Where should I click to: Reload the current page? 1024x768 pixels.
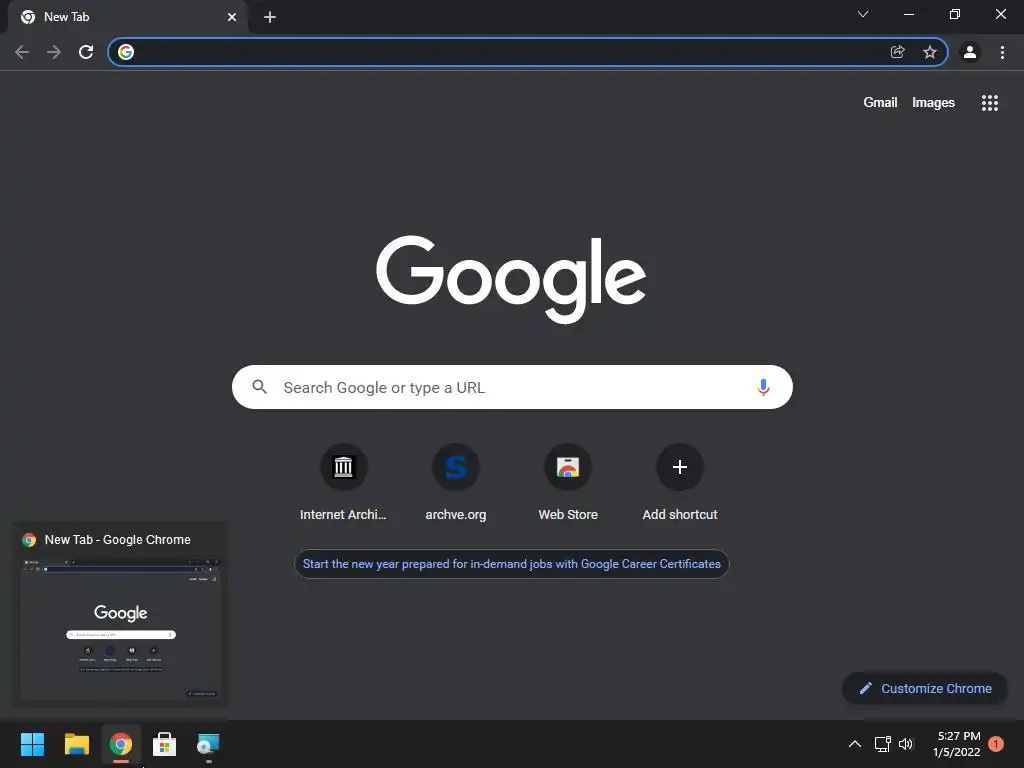click(86, 52)
